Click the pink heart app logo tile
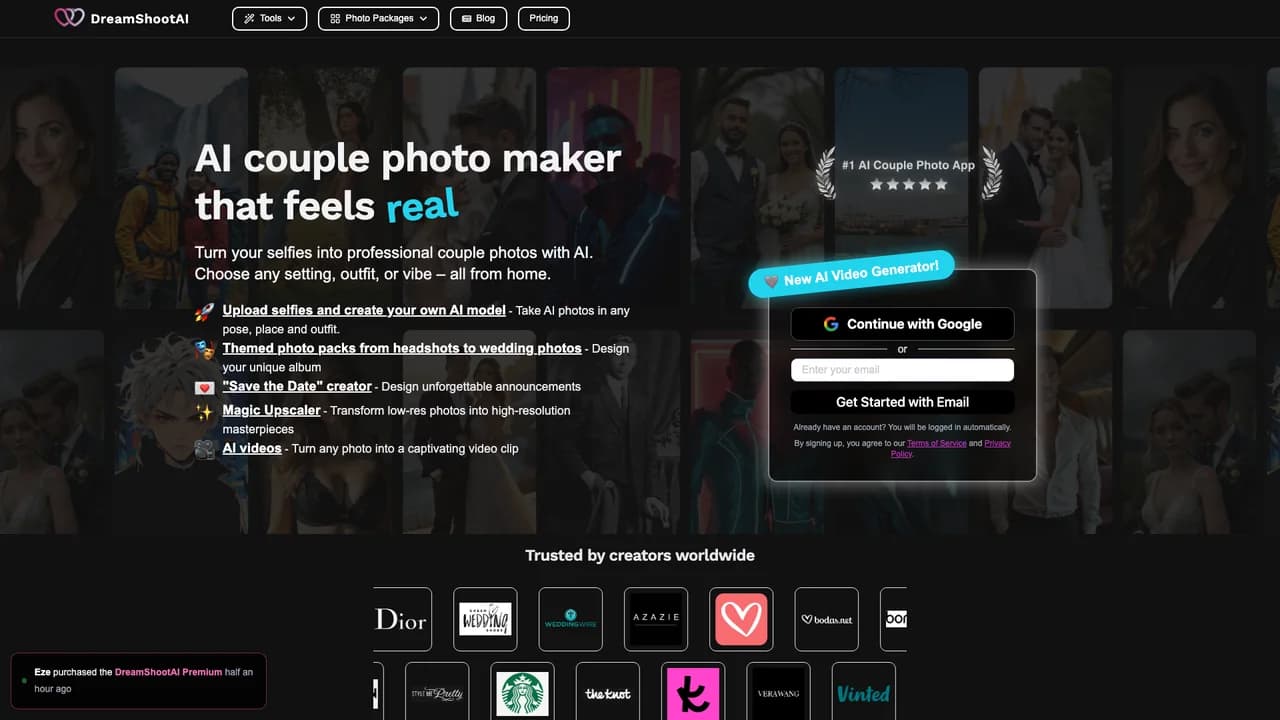1280x720 pixels. (741, 619)
